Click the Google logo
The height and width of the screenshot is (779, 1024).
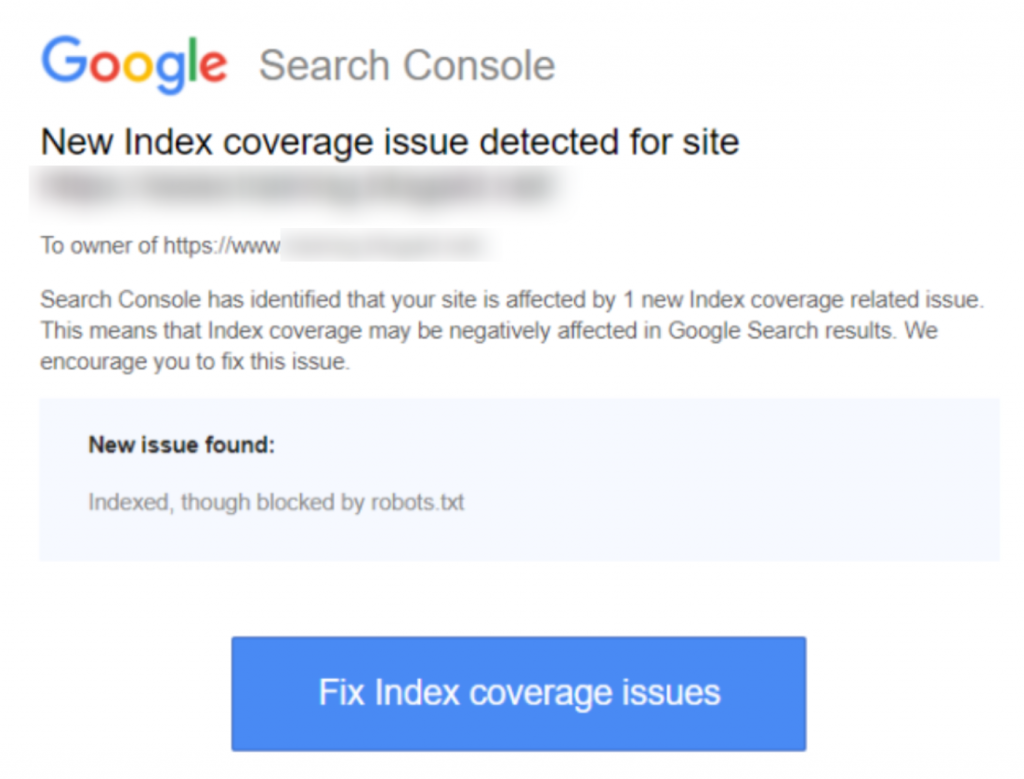[x=134, y=64]
